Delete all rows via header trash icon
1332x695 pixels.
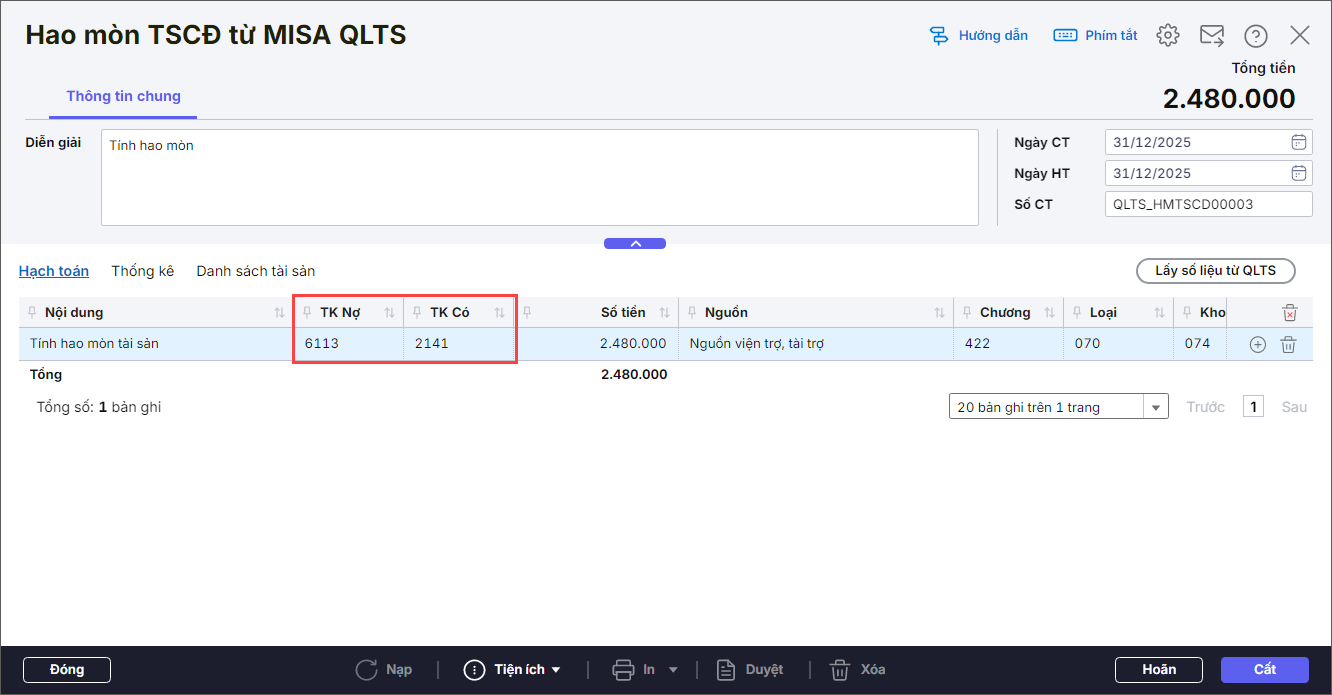coord(1290,313)
